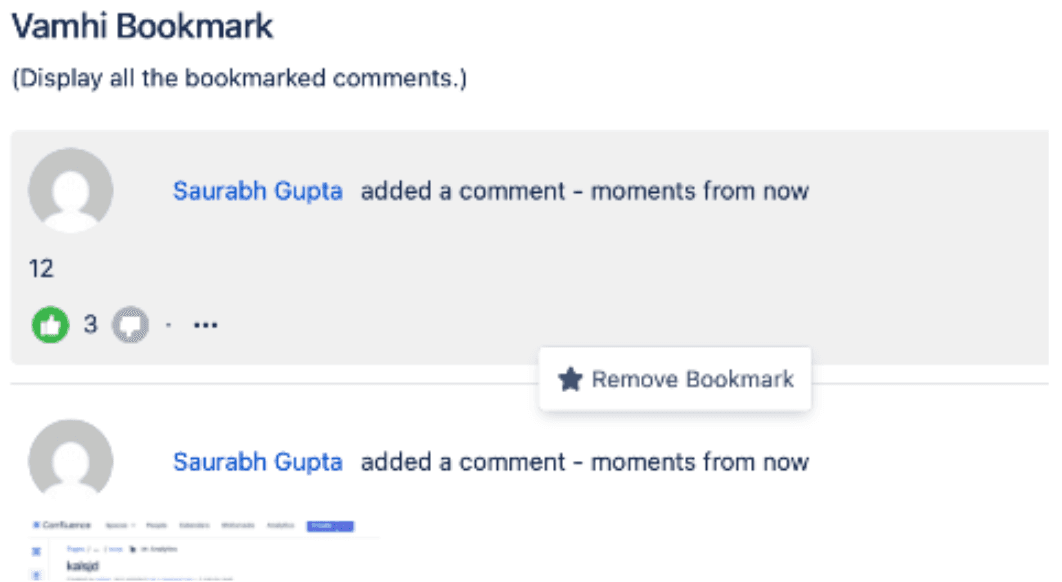Image resolution: width=1062 pixels, height=582 pixels.
Task: Open the Create button dropdown in the page preview
Action: point(330,526)
